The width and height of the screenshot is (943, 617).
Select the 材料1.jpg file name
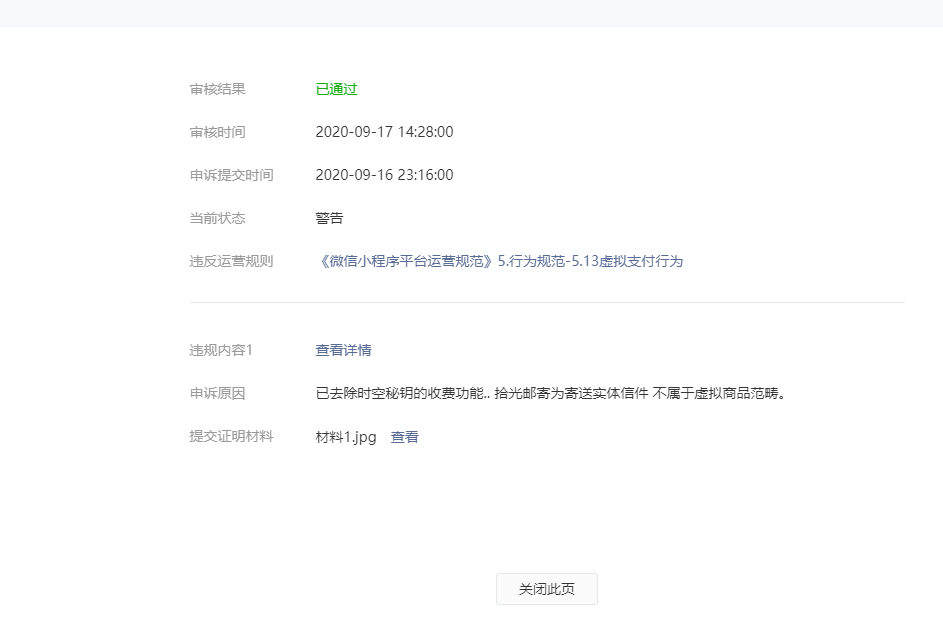coord(346,437)
